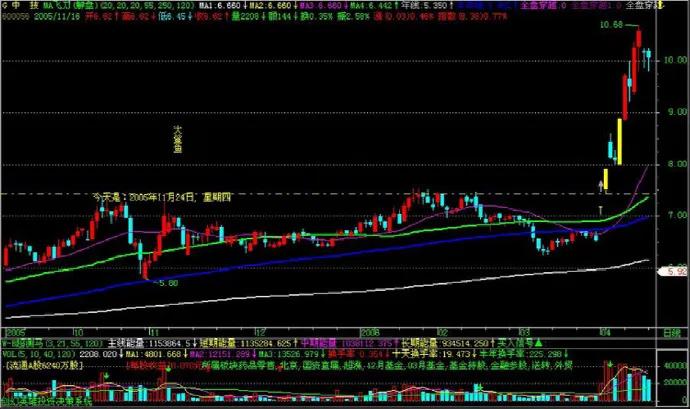Click the 8.00 price axis label

(x=675, y=164)
